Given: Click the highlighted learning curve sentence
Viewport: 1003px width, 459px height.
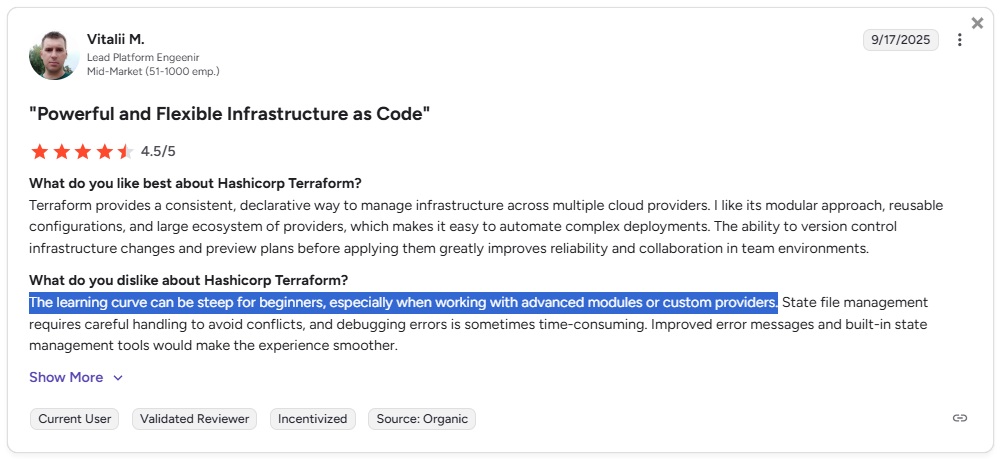Looking at the screenshot, I should click(403, 302).
